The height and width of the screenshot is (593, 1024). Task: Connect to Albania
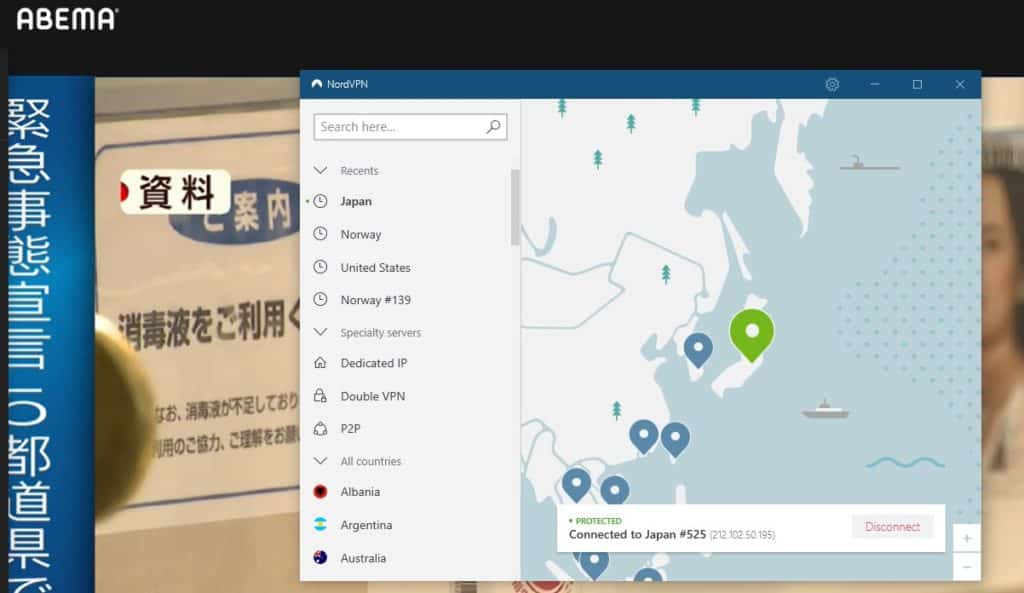click(360, 492)
